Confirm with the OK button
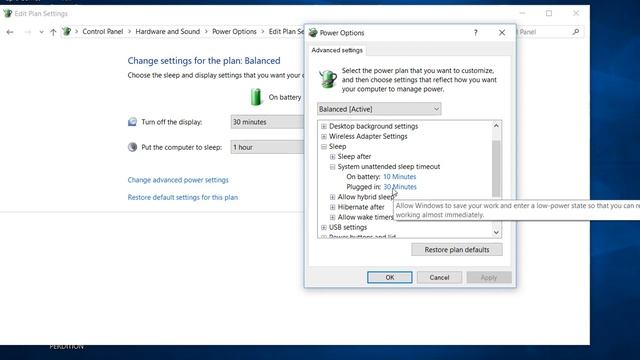640x360 pixels. pyautogui.click(x=390, y=278)
